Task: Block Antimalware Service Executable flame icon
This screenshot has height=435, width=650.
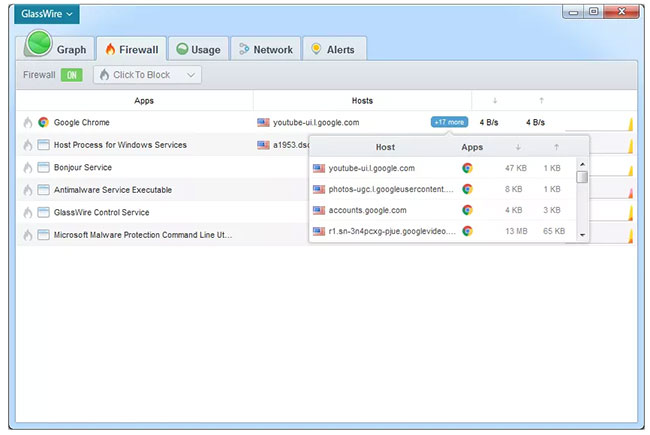Action: (x=28, y=190)
